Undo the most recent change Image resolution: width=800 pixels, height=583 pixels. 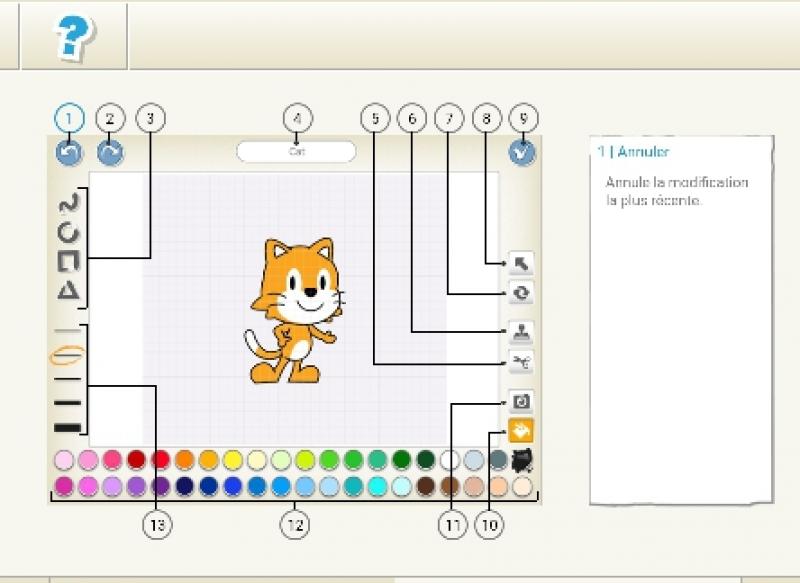pyautogui.click(x=69, y=152)
